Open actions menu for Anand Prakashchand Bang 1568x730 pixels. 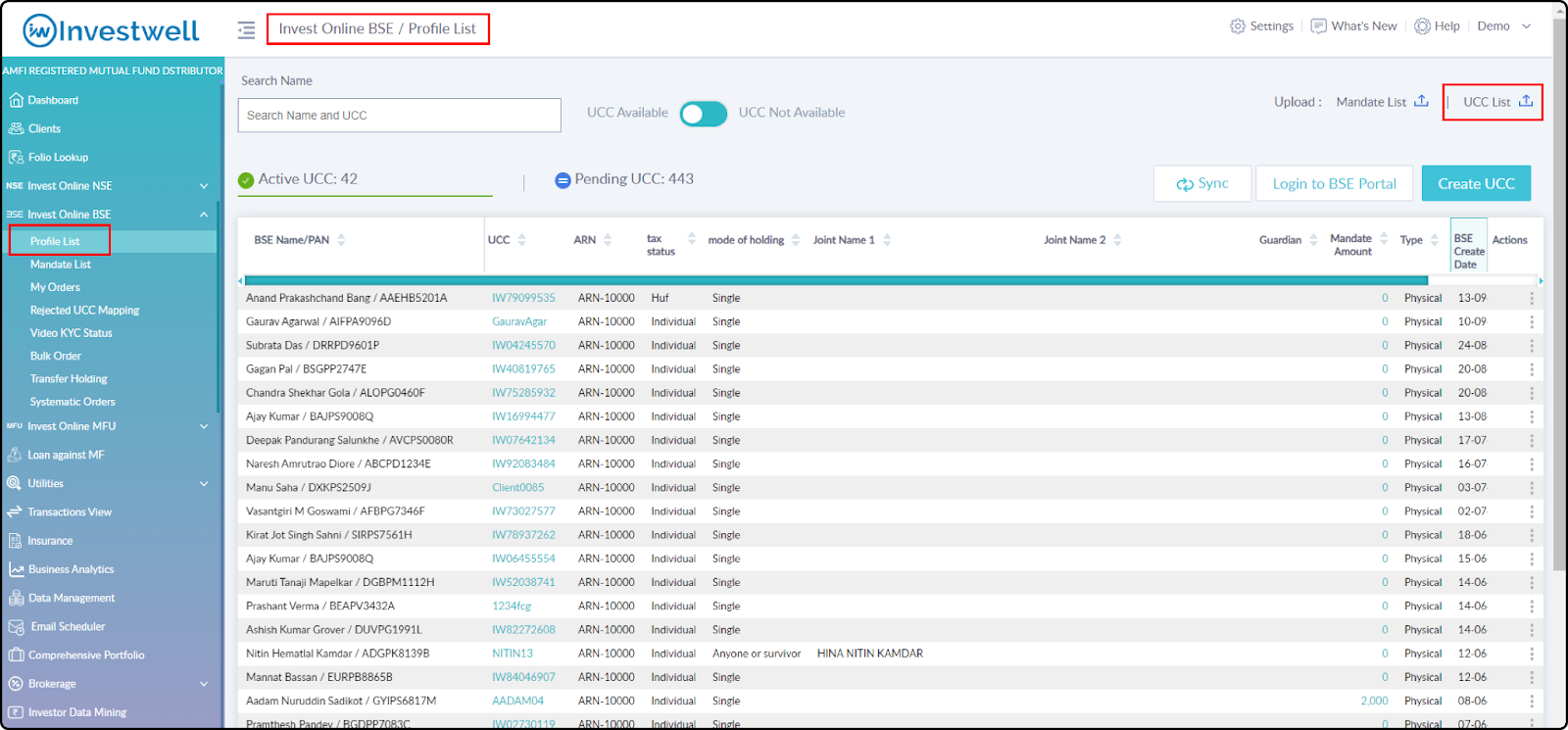point(1531,298)
